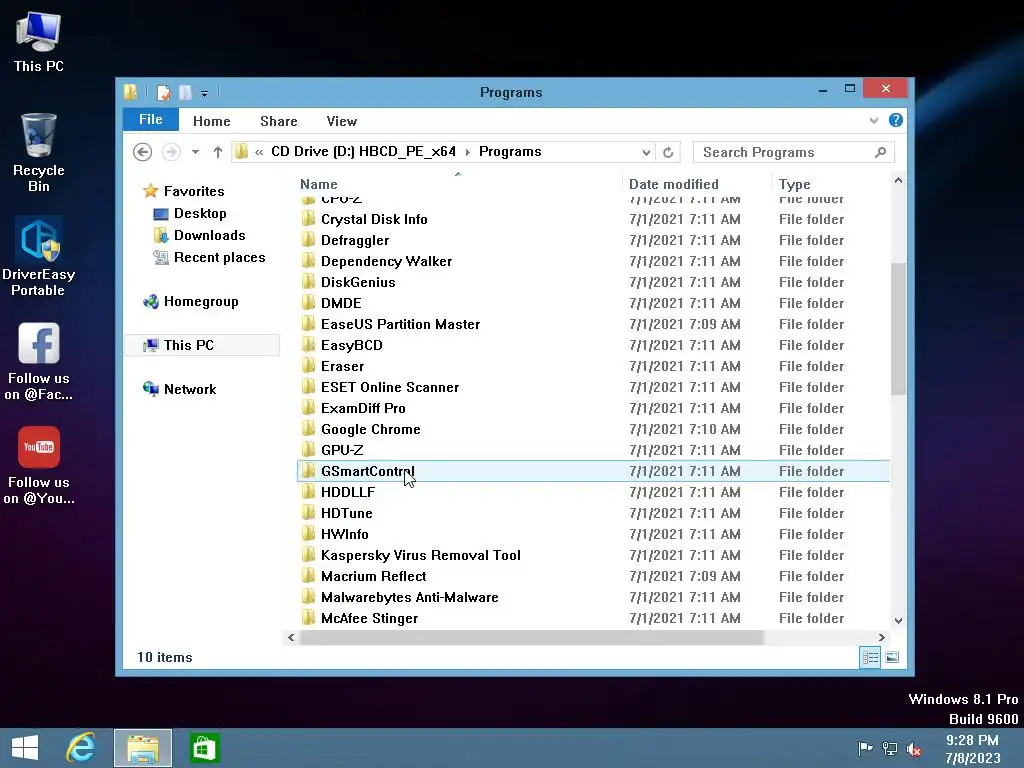Click horizontal scrollbar left arrow

pyautogui.click(x=291, y=637)
